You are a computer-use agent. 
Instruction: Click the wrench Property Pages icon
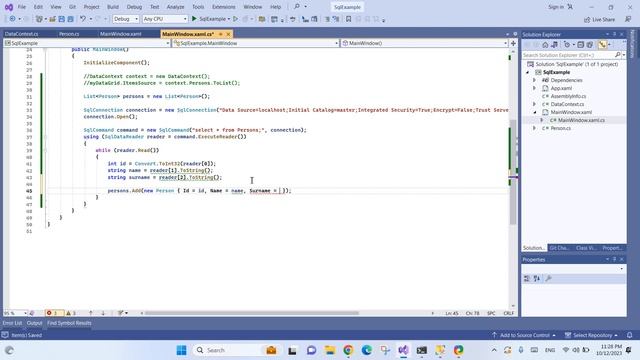pos(548,278)
